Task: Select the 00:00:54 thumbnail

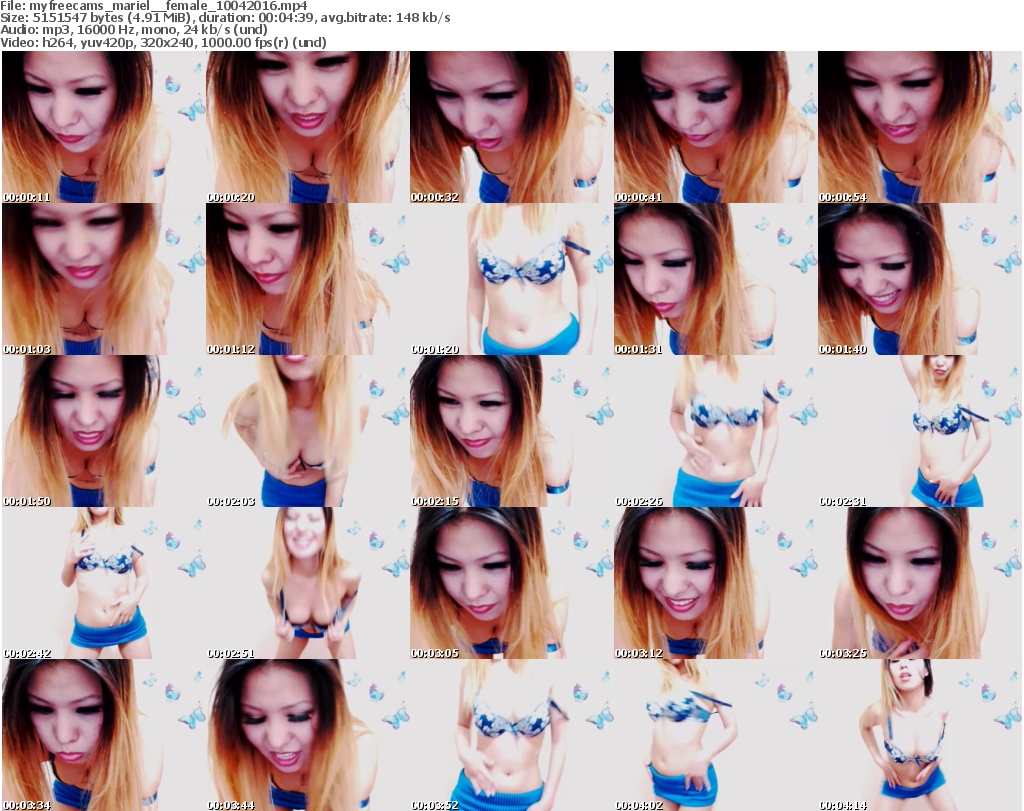Action: click(920, 127)
